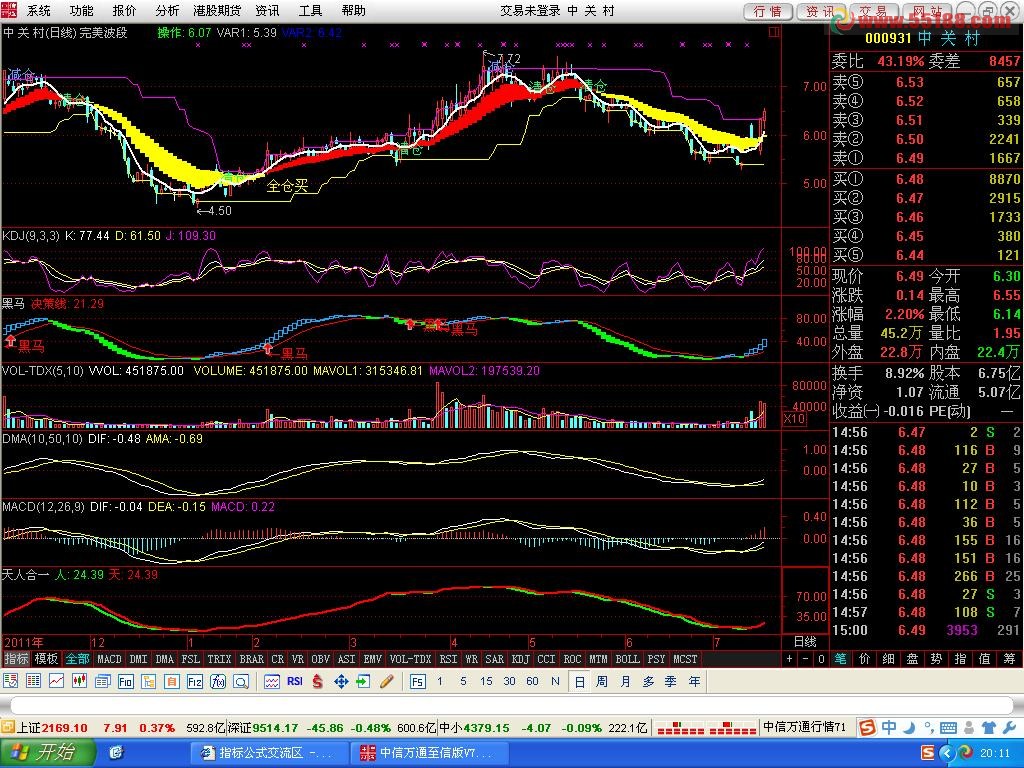Open the f(x) formula manager icon
Viewport: 1024px width, 768px height.
pos(218,682)
